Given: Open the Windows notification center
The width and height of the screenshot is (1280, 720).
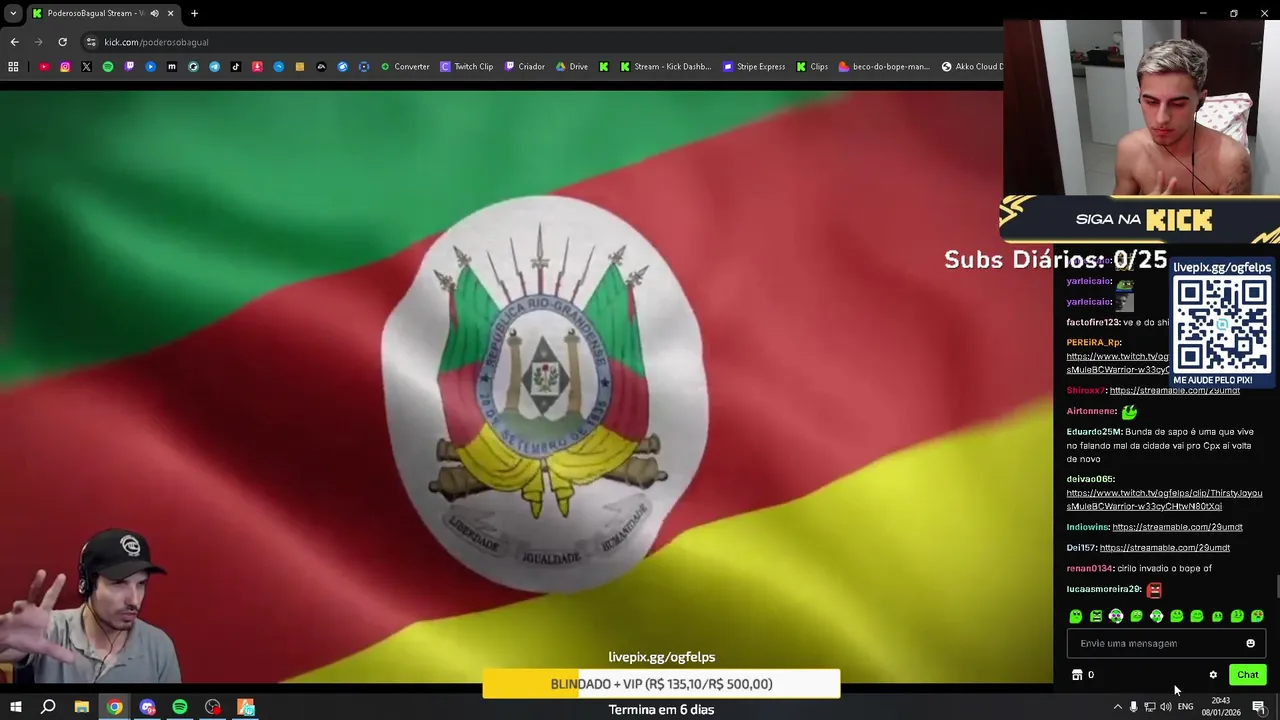Looking at the screenshot, I should (x=1259, y=707).
